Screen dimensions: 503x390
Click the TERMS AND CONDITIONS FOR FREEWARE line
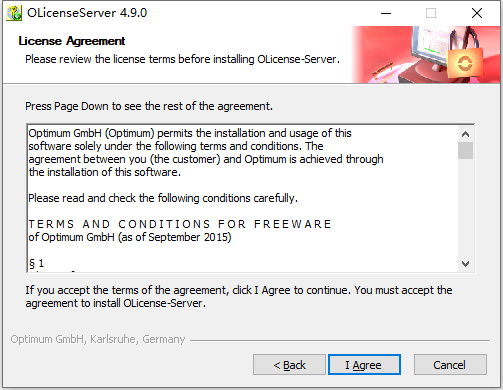180,224
